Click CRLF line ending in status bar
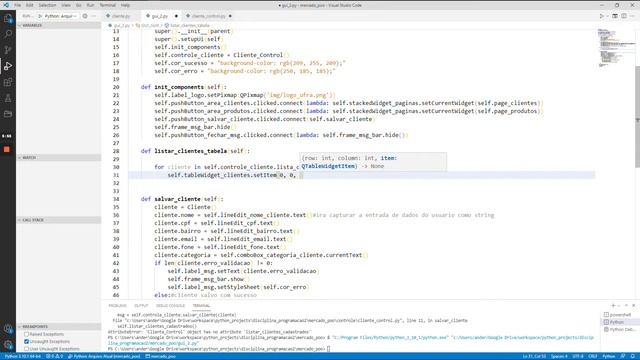Viewport: 640px width, 360px height. click(x=593, y=356)
